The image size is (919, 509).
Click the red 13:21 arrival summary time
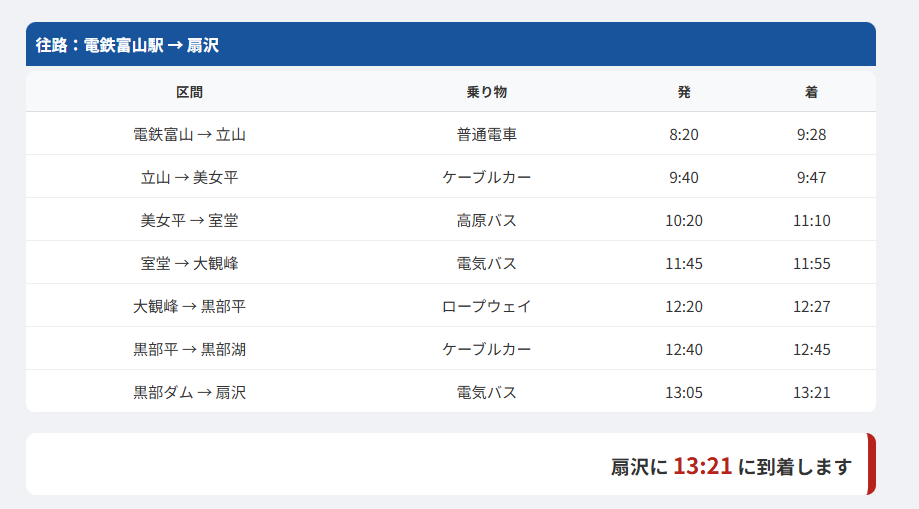[x=702, y=466]
